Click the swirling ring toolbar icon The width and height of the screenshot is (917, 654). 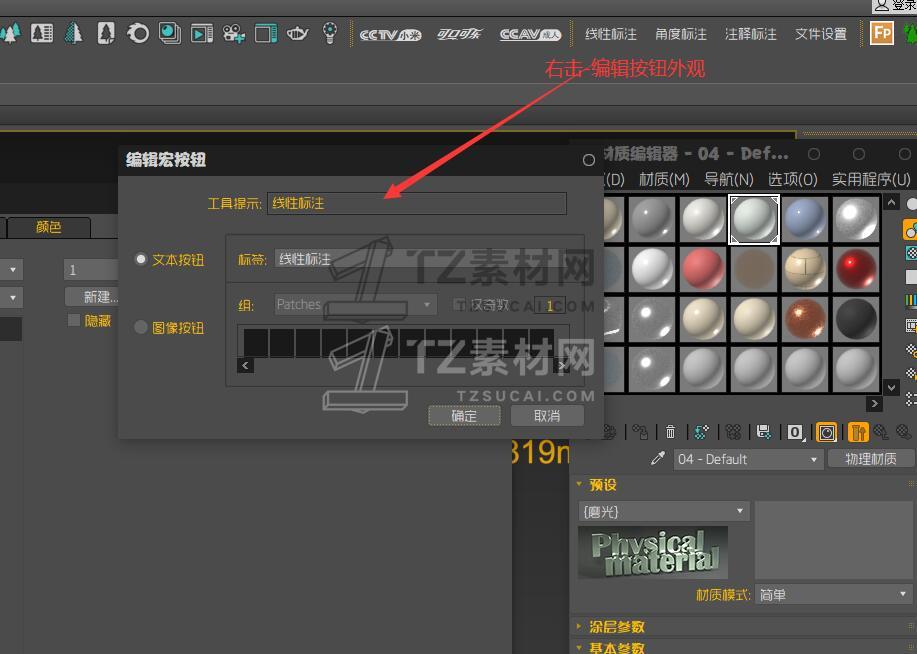click(138, 33)
